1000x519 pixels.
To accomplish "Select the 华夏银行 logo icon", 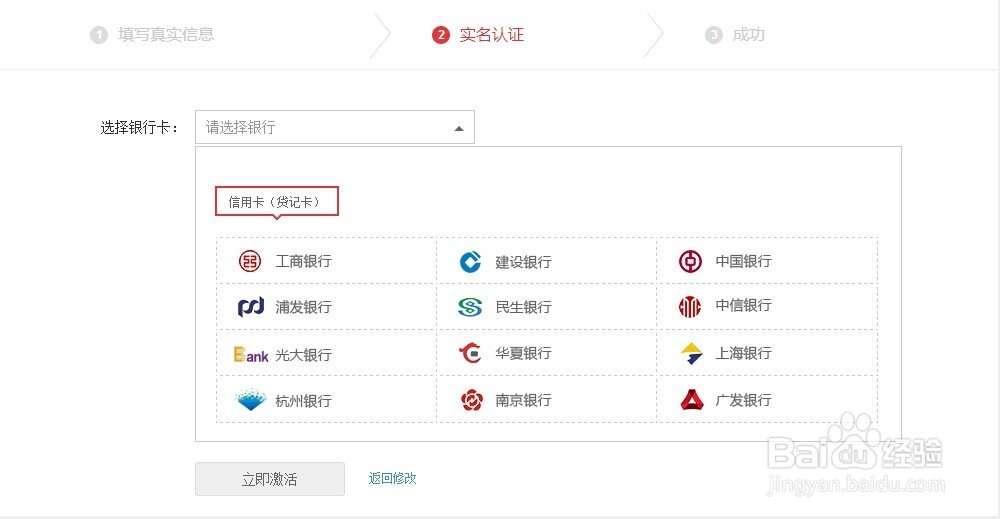I will (470, 353).
